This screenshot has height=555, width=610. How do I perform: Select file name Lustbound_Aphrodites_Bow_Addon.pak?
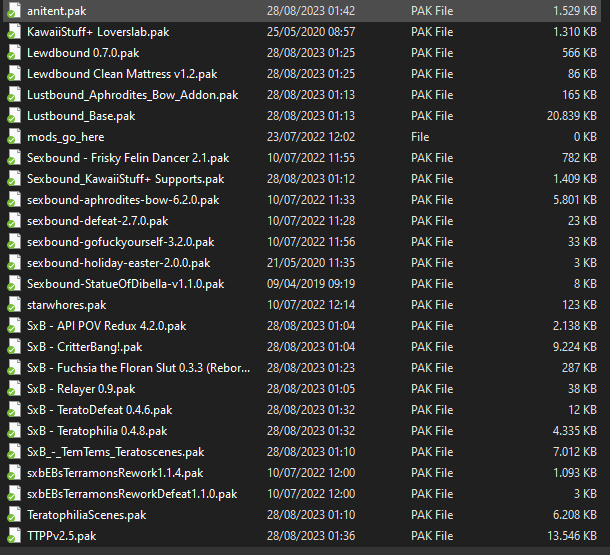click(133, 95)
